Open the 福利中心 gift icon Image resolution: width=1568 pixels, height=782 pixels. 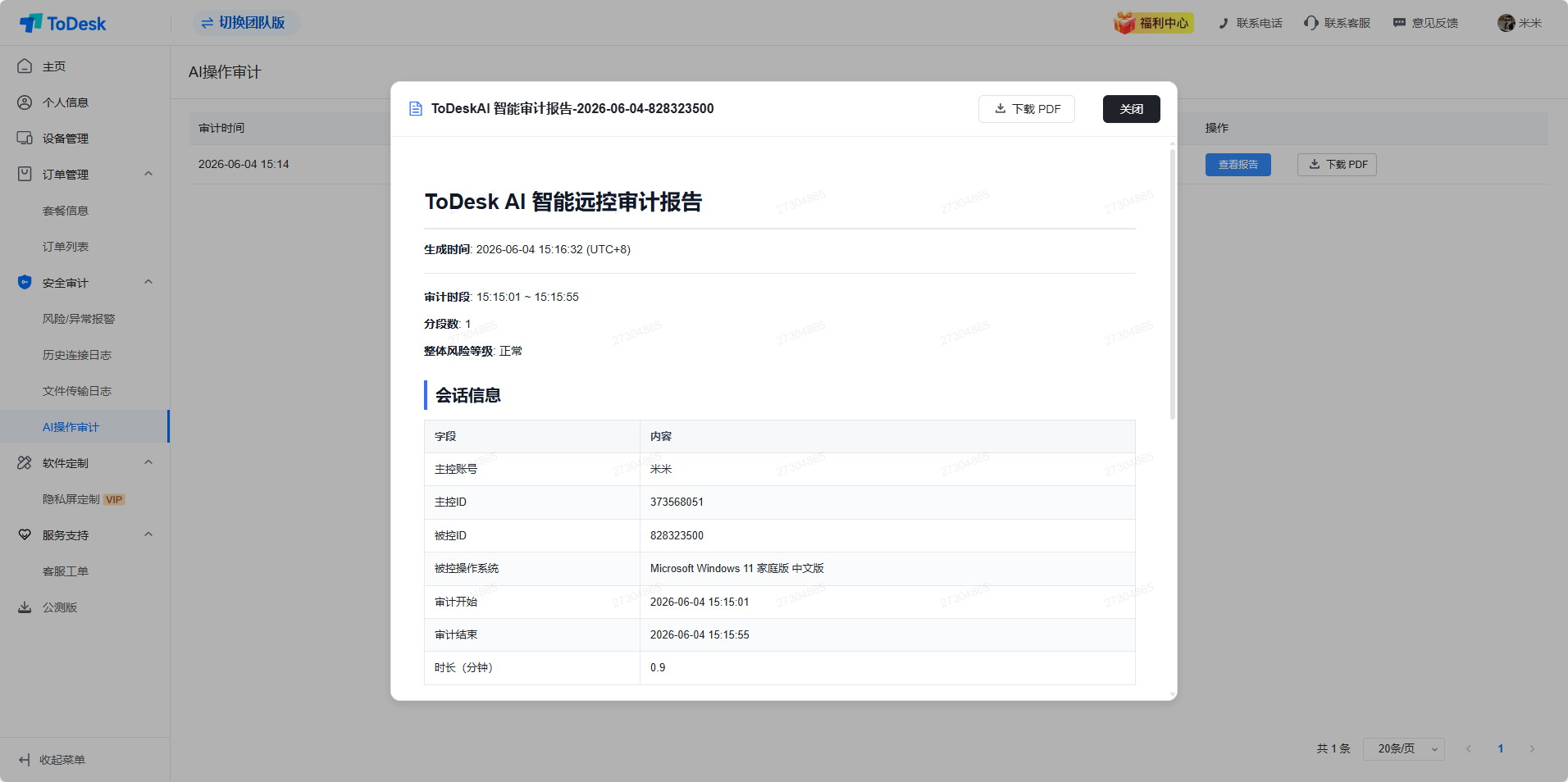click(1124, 23)
